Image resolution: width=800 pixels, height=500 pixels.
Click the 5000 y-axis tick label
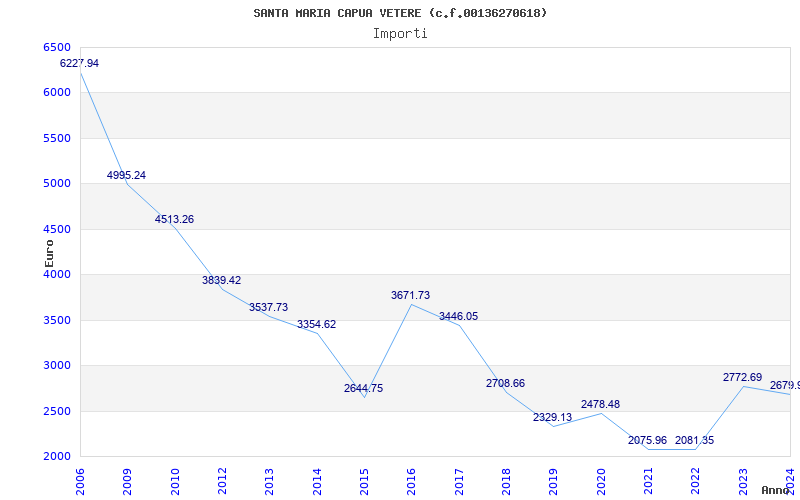(x=57, y=183)
